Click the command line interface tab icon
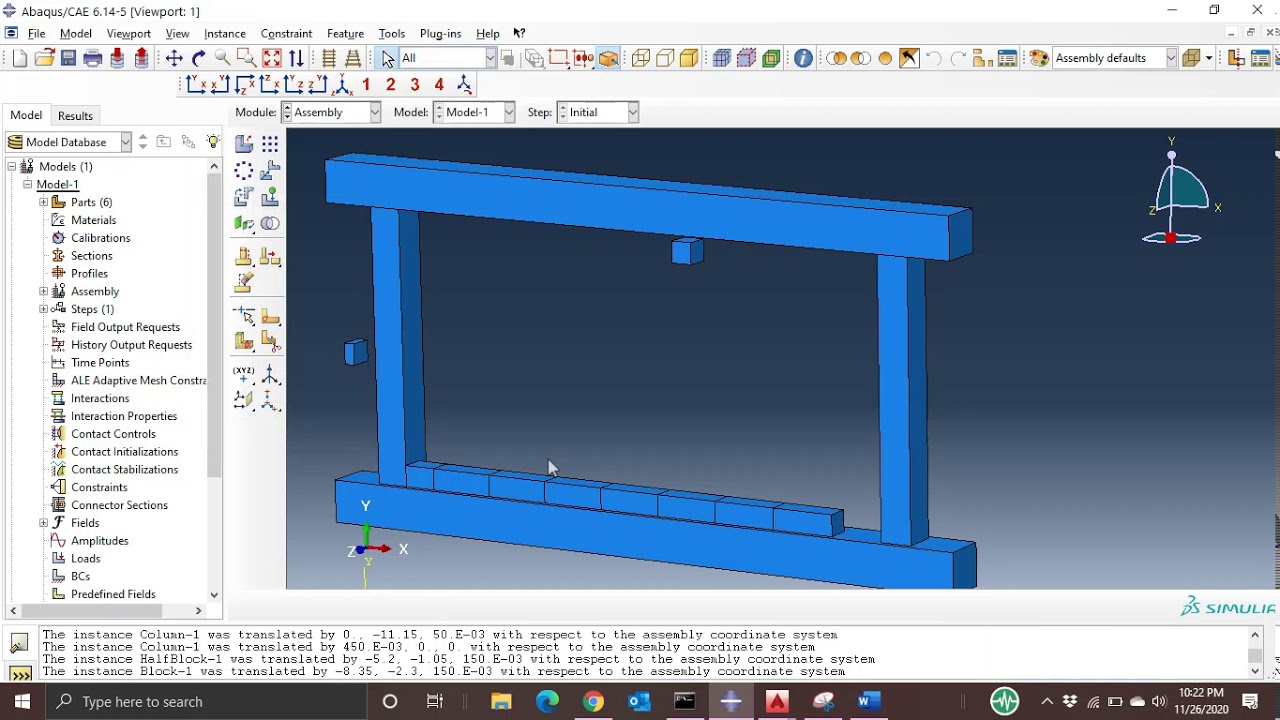Image resolution: width=1280 pixels, height=720 pixels. [19, 674]
